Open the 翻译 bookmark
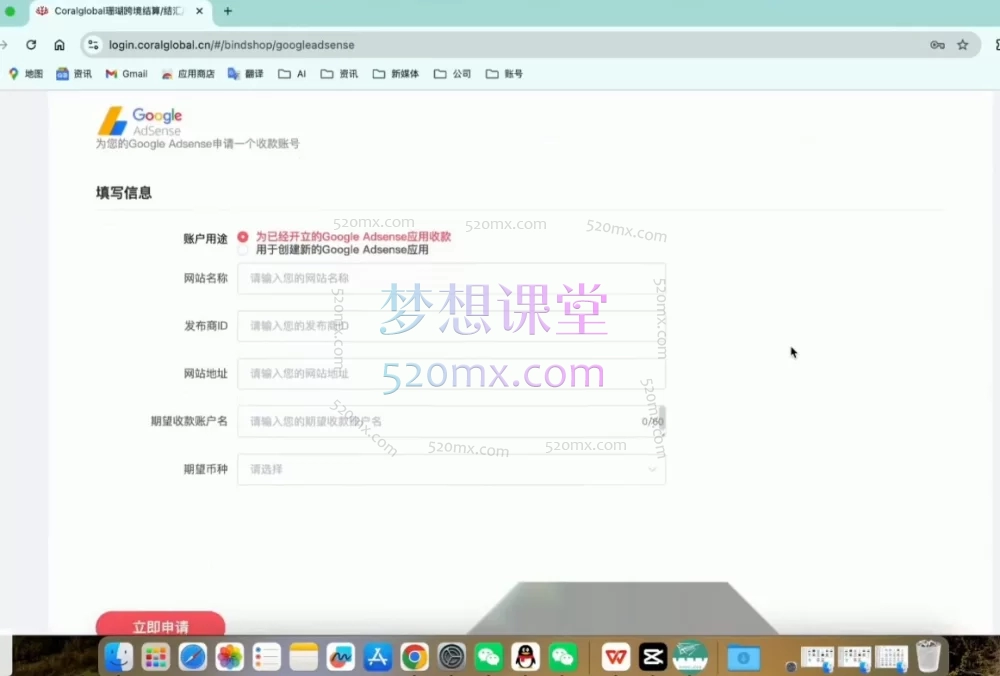1000x676 pixels. pyautogui.click(x=246, y=74)
